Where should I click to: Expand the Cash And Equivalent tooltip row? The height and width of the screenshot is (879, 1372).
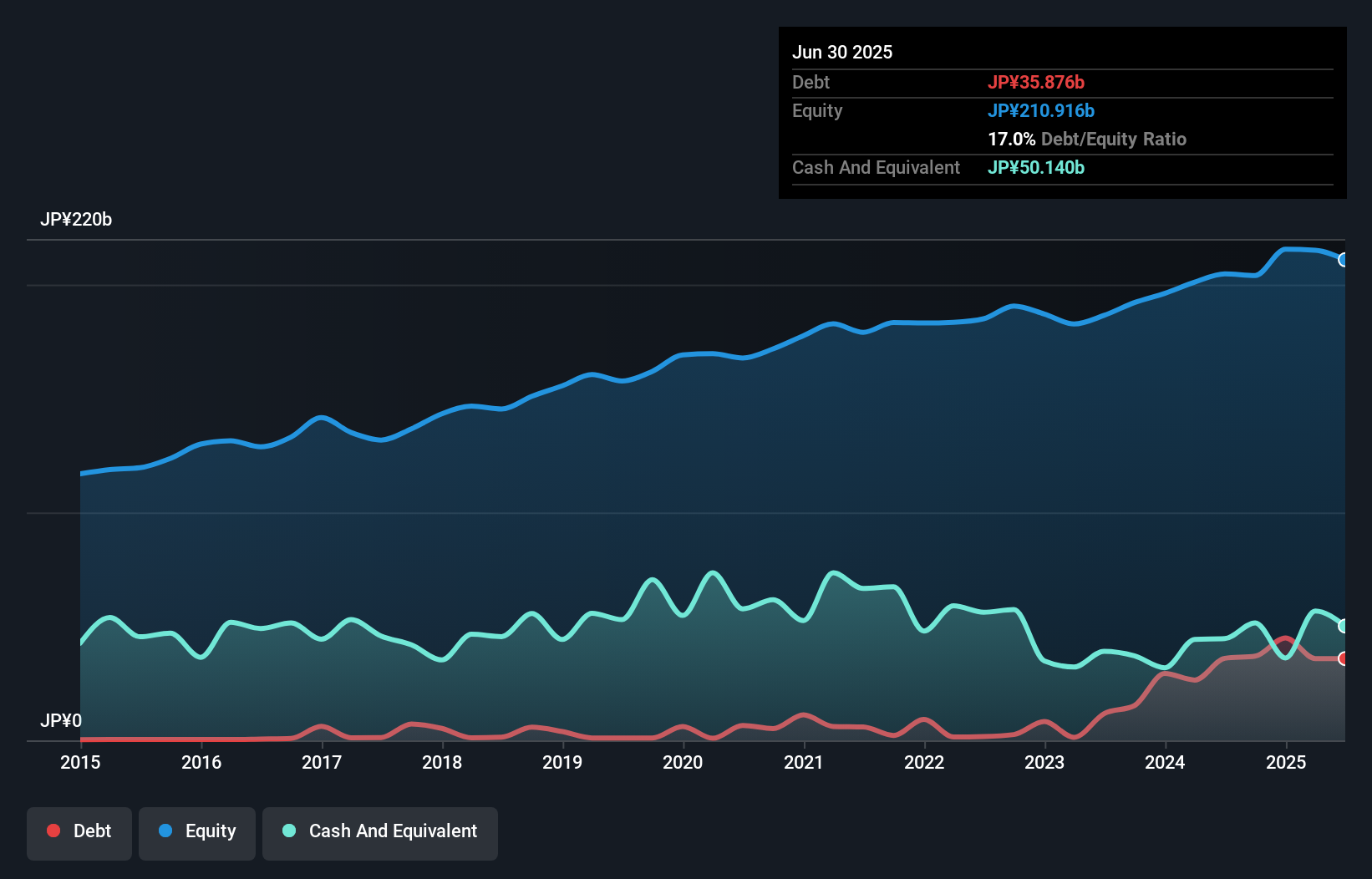pyautogui.click(x=876, y=167)
